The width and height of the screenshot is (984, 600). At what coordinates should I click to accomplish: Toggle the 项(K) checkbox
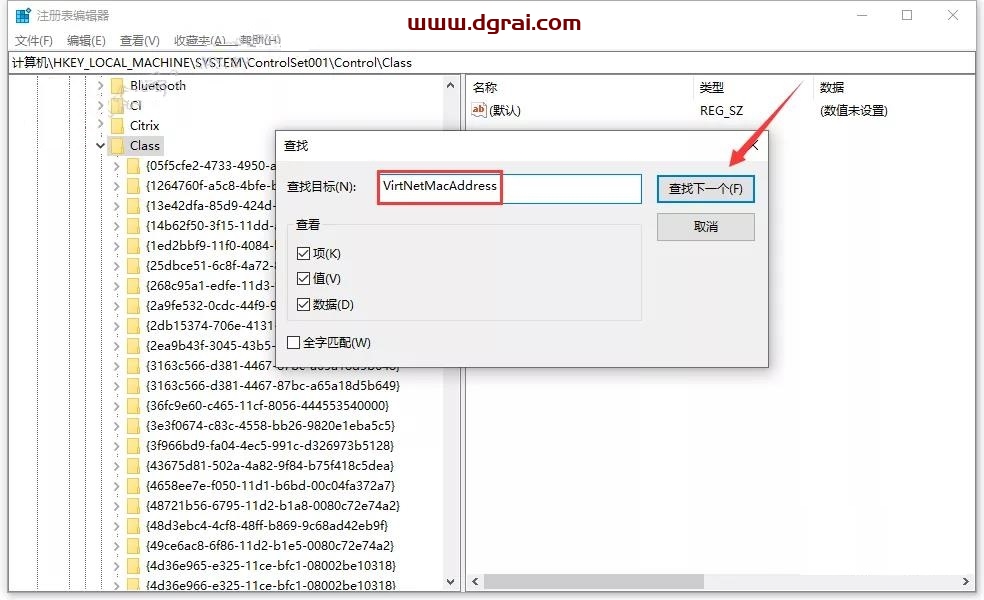[303, 254]
